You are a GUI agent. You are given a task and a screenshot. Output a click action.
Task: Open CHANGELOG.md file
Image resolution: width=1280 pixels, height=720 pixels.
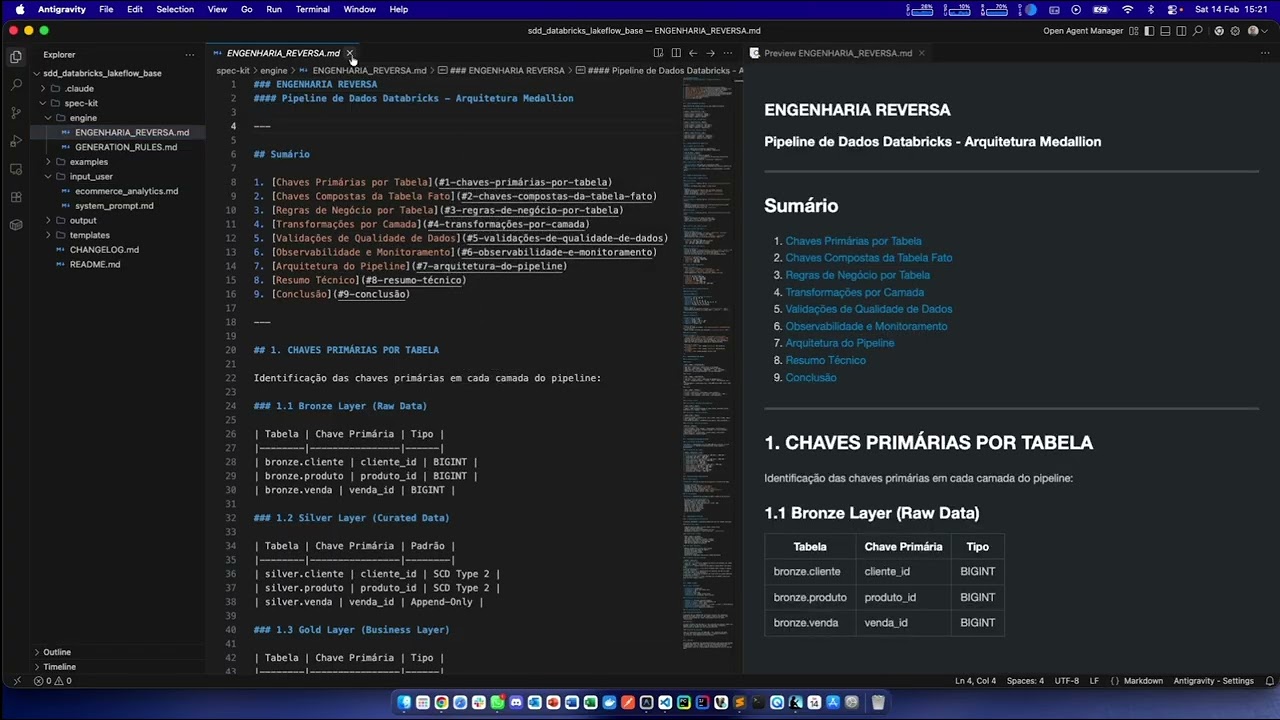104,250
